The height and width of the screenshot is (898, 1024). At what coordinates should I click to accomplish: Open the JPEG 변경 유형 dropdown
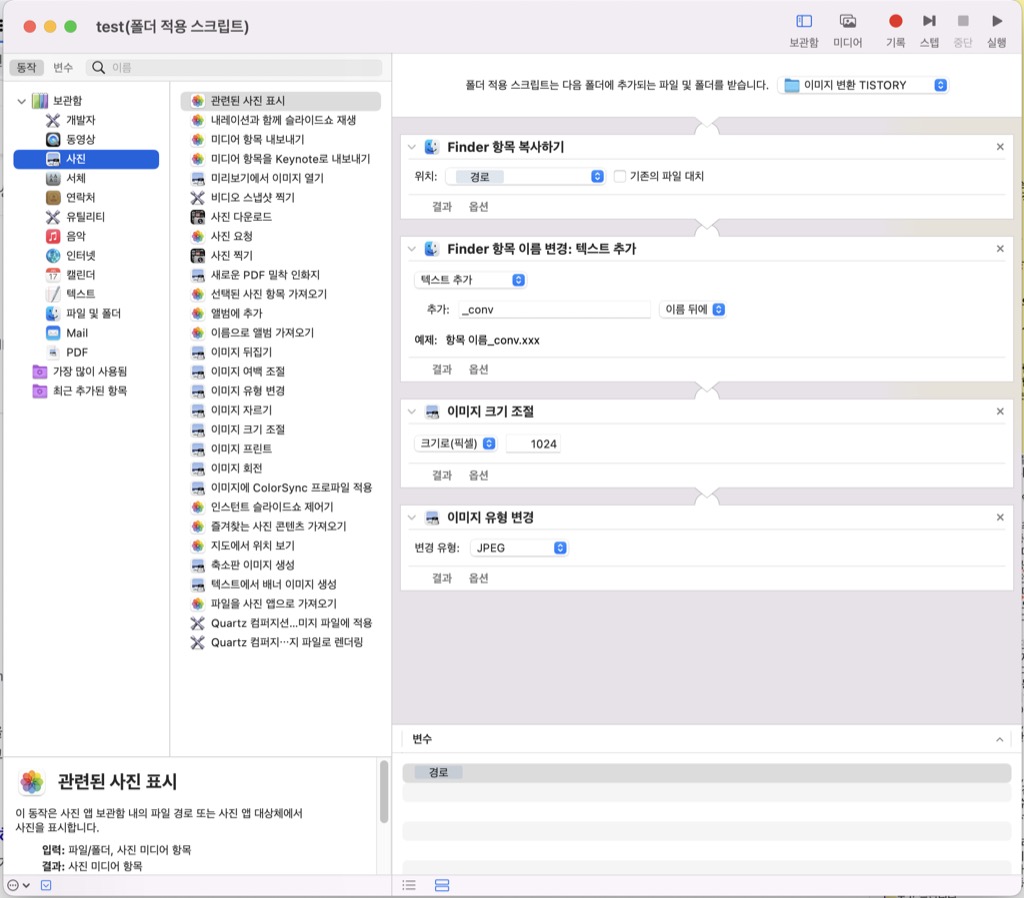(519, 547)
